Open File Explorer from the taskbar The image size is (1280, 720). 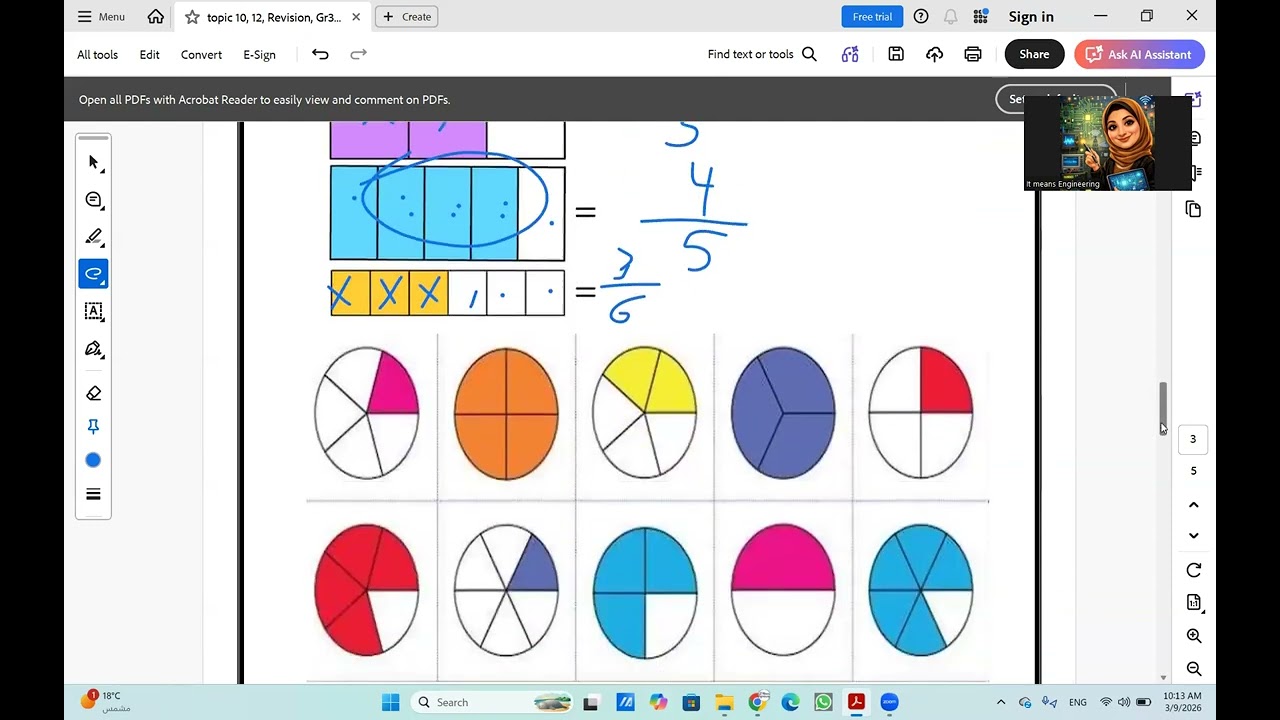click(x=724, y=702)
